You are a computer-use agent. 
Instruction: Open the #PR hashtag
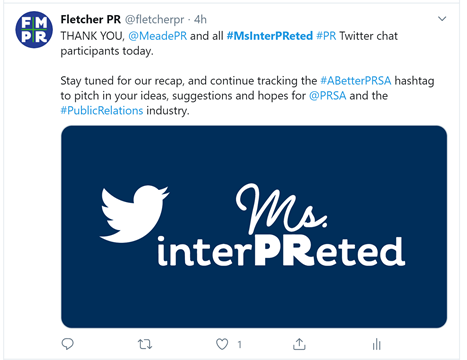326,36
